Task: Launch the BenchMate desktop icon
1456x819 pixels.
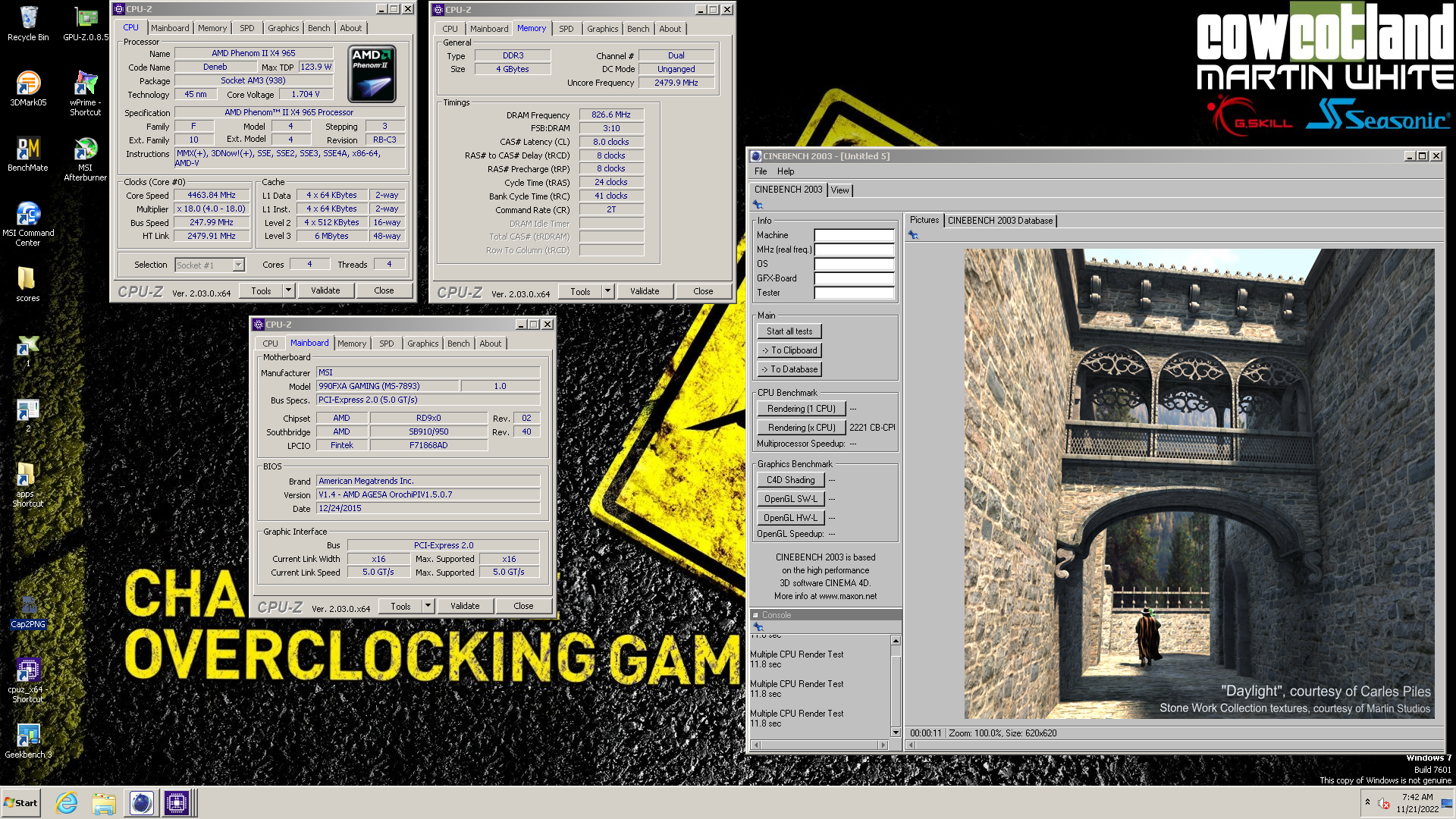Action: point(28,154)
